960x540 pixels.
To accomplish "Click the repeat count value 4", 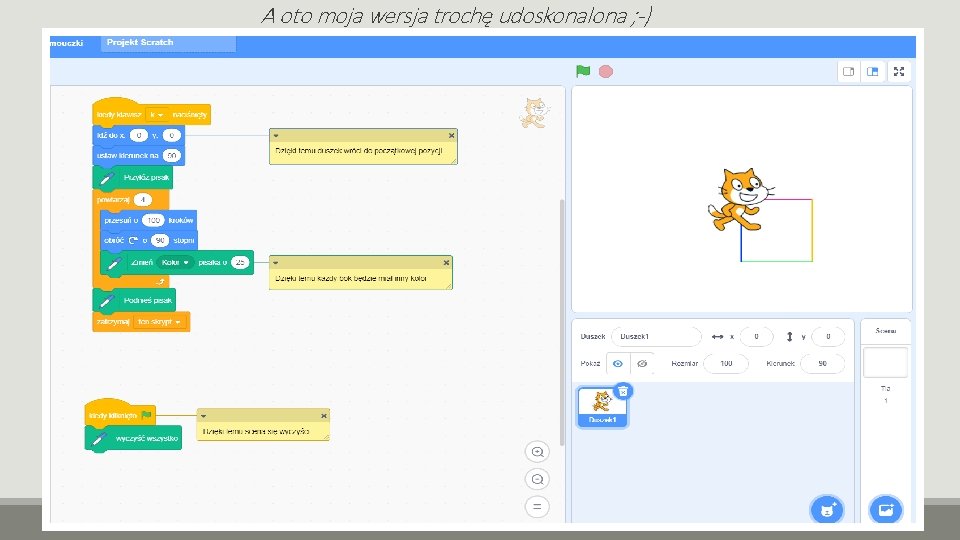I will [x=143, y=200].
